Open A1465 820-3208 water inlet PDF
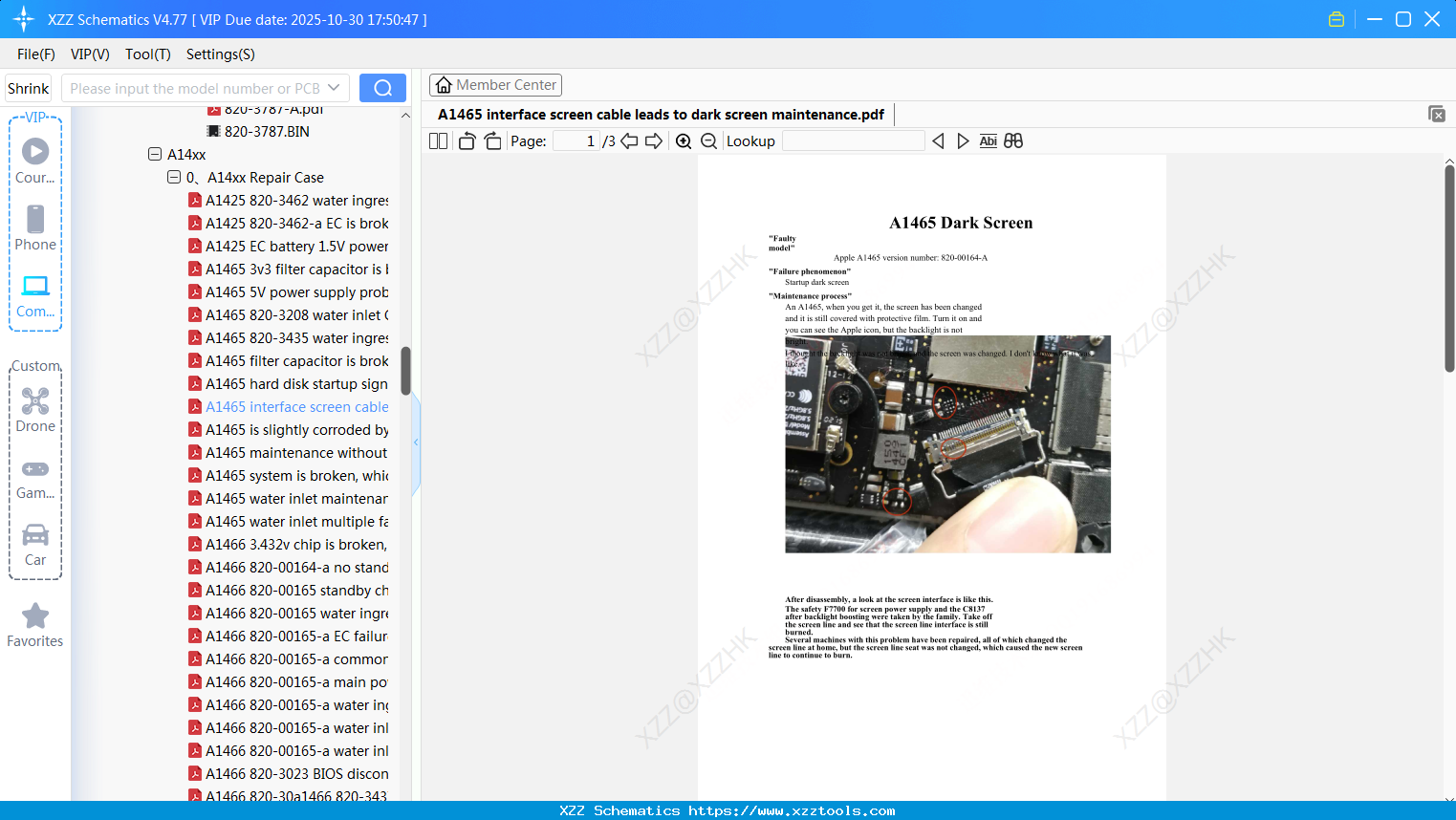 coord(289,315)
